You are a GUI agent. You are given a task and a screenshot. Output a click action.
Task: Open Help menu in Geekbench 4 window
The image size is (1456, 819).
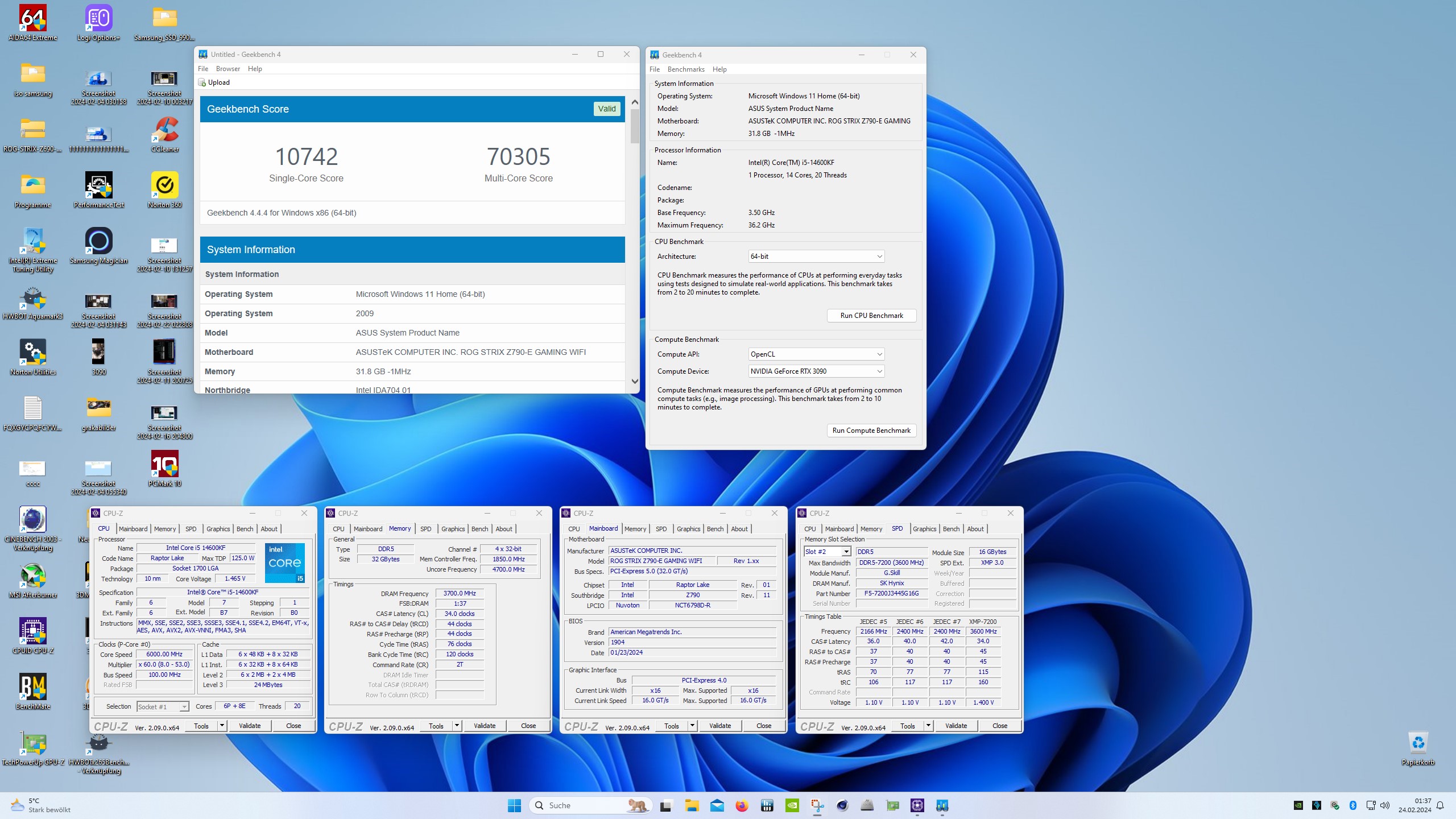719,69
